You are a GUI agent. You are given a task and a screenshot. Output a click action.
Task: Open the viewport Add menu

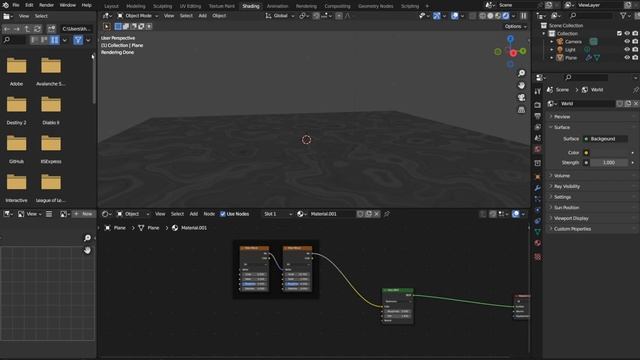tap(202, 16)
